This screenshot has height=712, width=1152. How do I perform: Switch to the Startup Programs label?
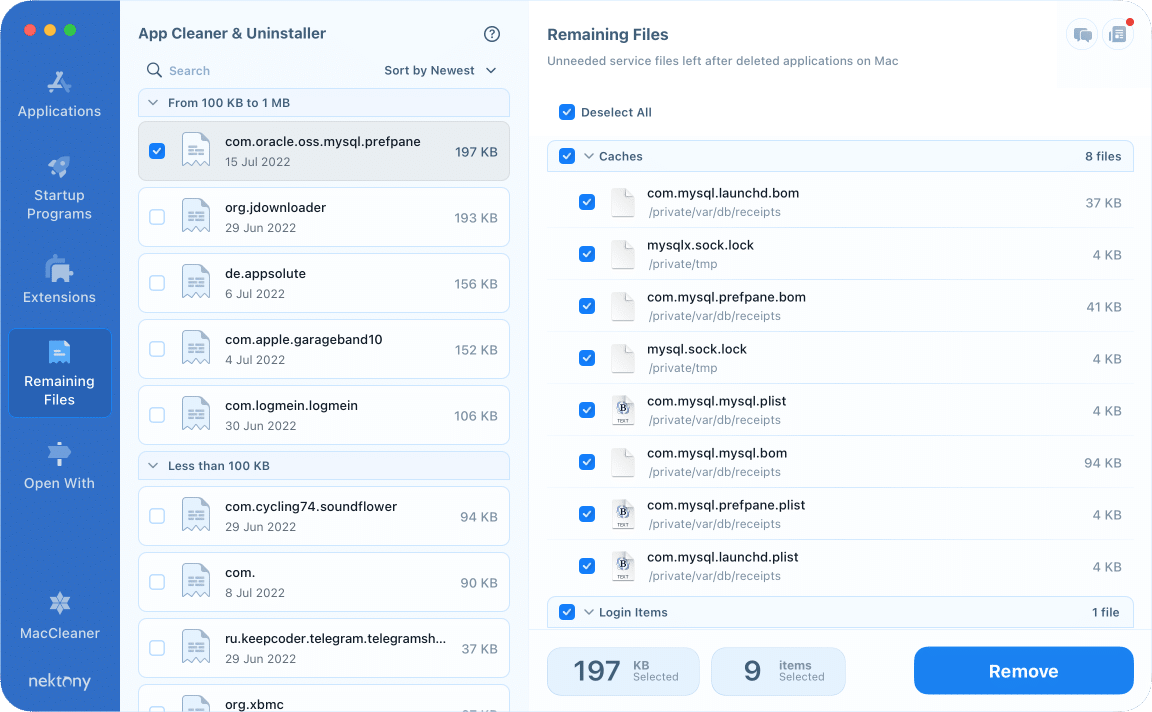point(59,204)
